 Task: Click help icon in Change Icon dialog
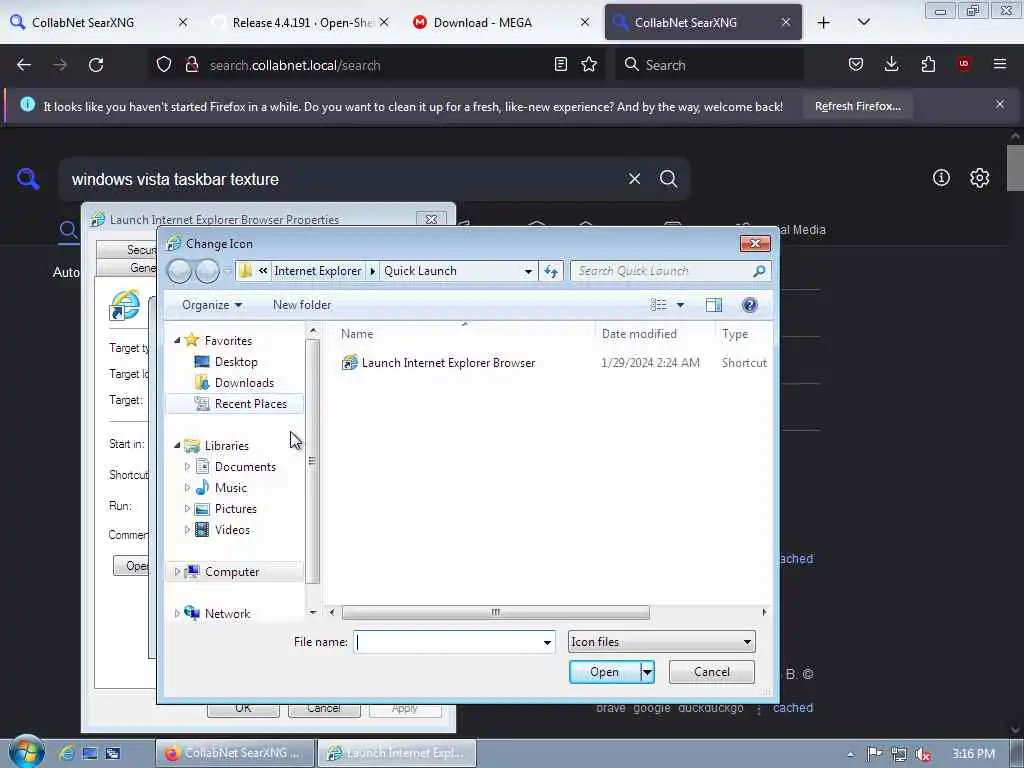[x=750, y=305]
